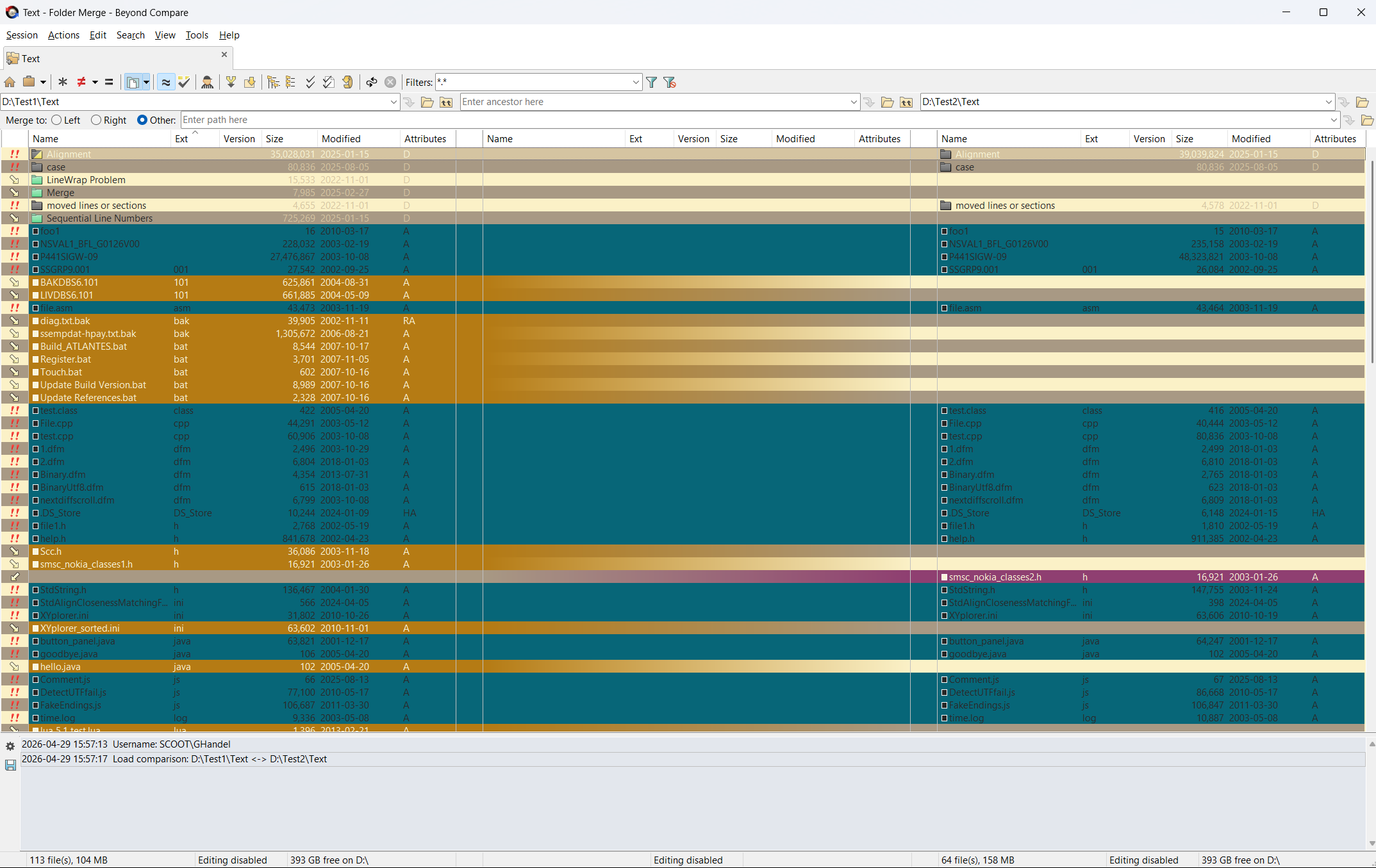Screen dimensions: 1376x868
Task: Click up-one-level icon beside left path
Action: [446, 102]
